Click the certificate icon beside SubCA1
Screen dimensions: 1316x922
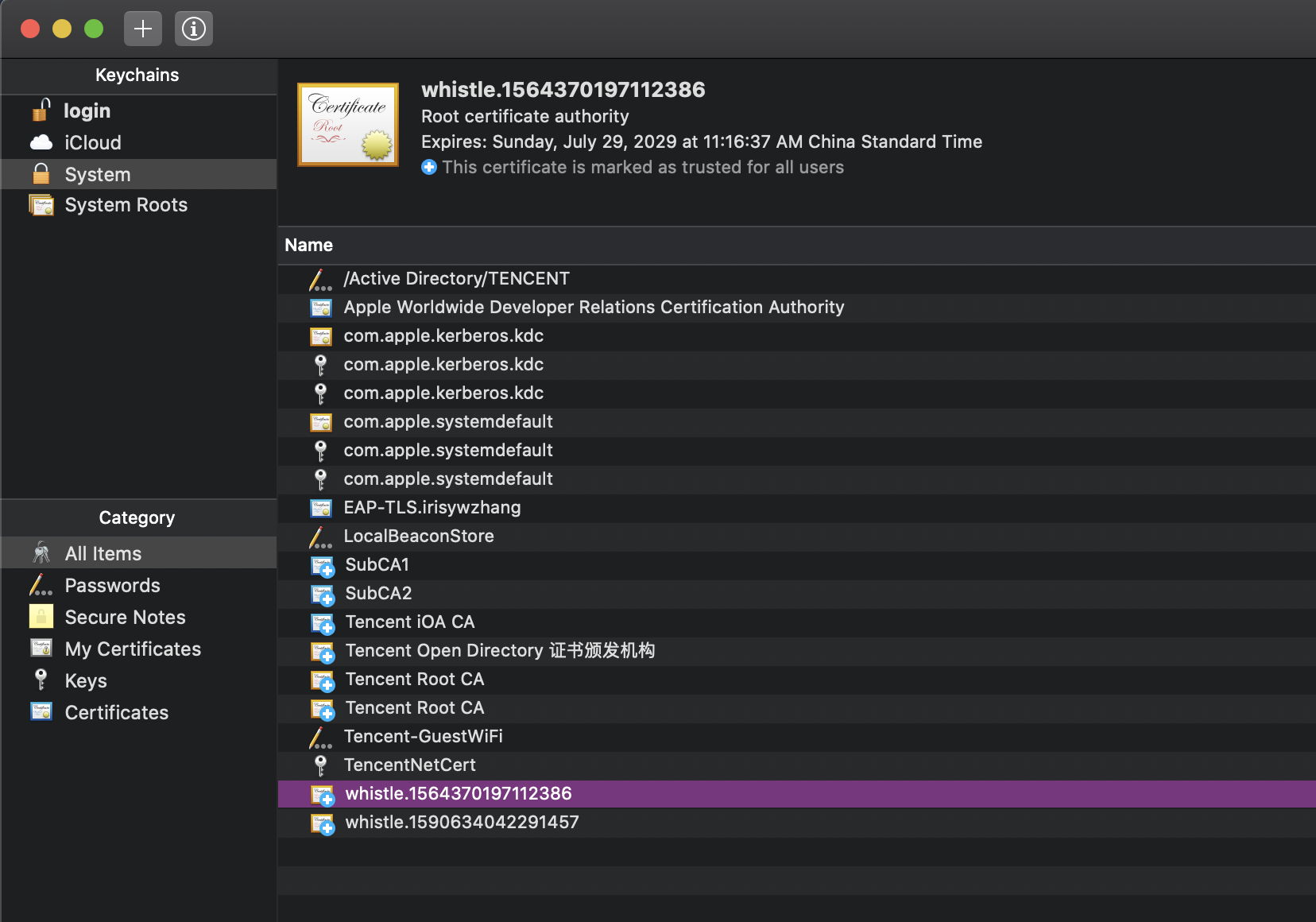(322, 566)
